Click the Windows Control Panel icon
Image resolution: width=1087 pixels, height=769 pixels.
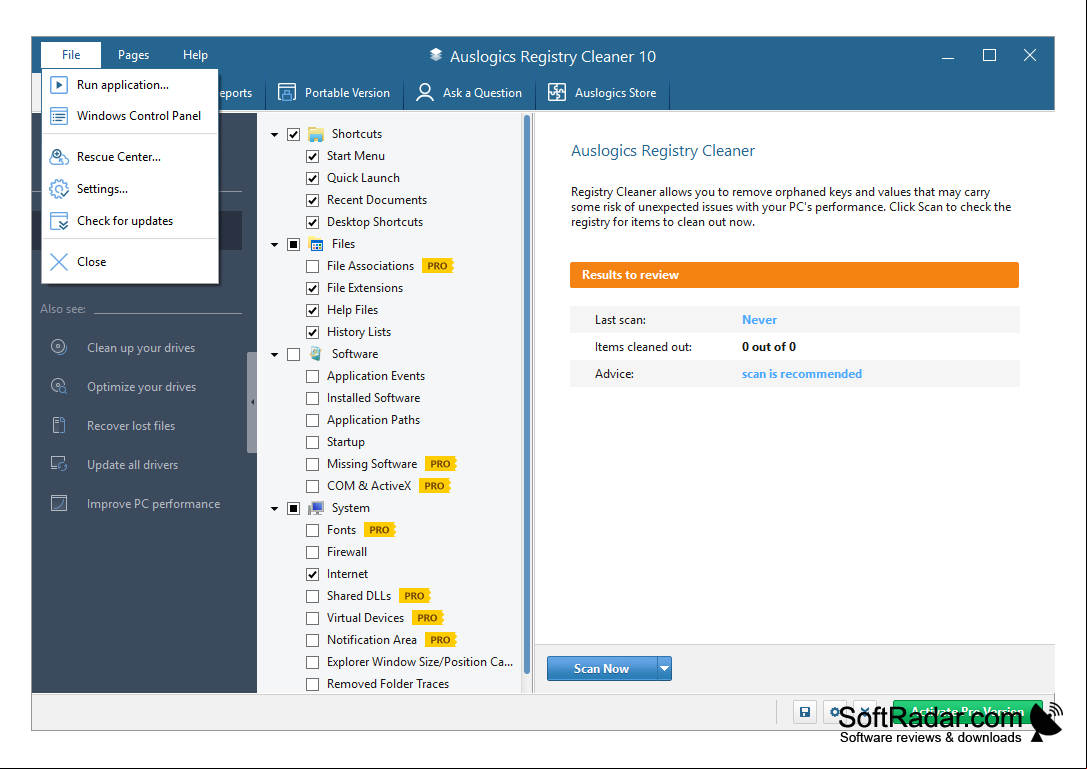[59, 116]
